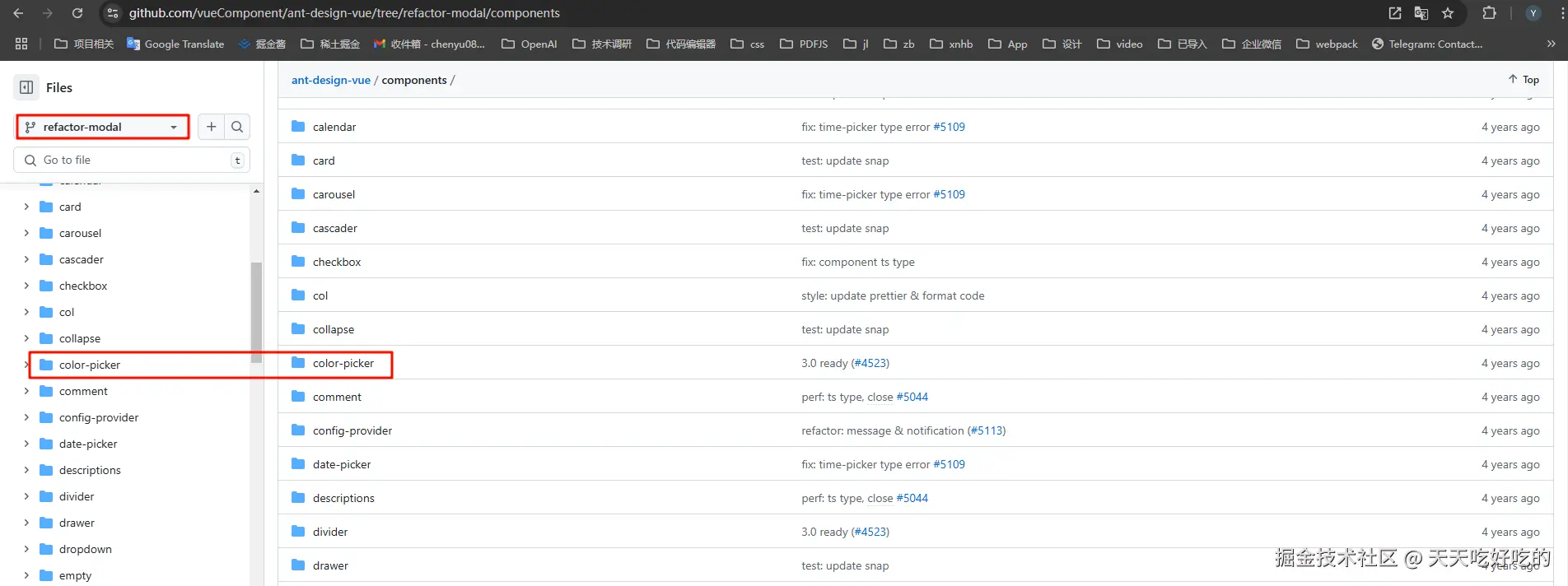Open the translate page icon
This screenshot has width=1568, height=586.
pyautogui.click(x=1421, y=13)
